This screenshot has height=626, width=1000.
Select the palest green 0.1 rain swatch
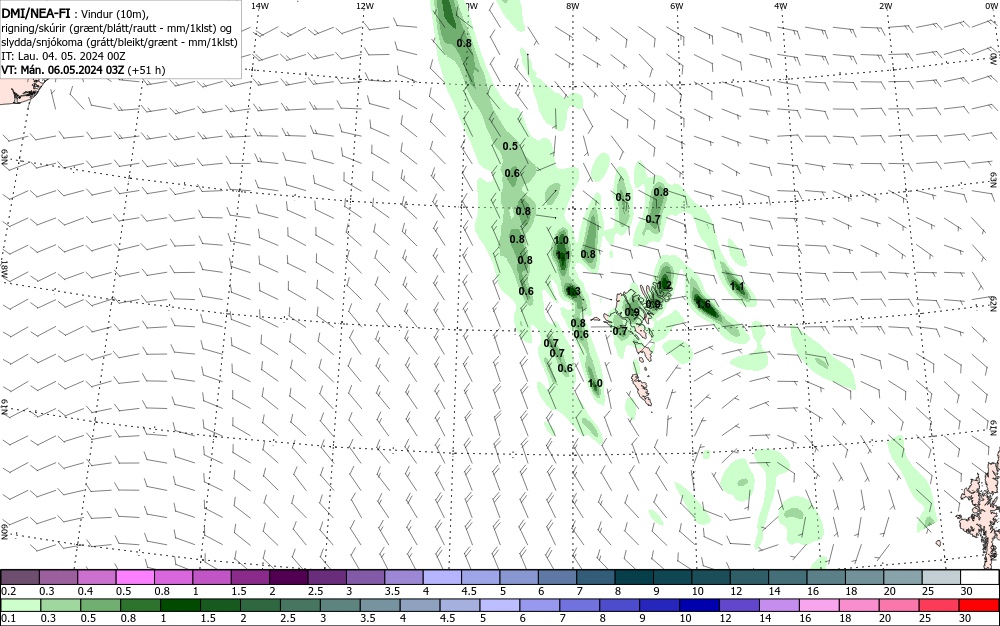pos(20,605)
